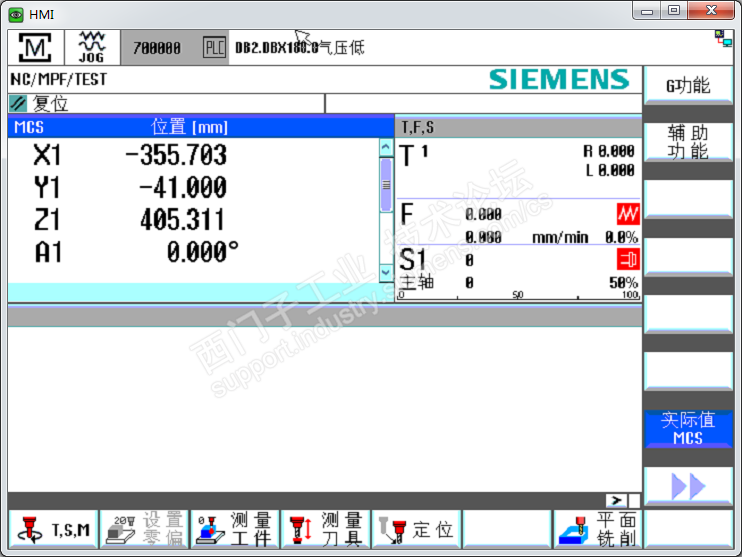Click program path NC/MPF/TEST
Viewport: 742px width, 557px height.
[59, 80]
